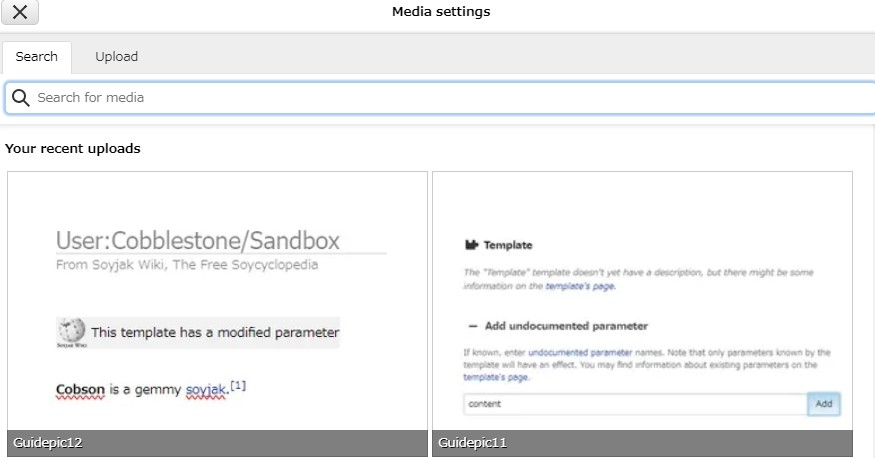Click the Guidepic12 caption bar

pos(217,443)
